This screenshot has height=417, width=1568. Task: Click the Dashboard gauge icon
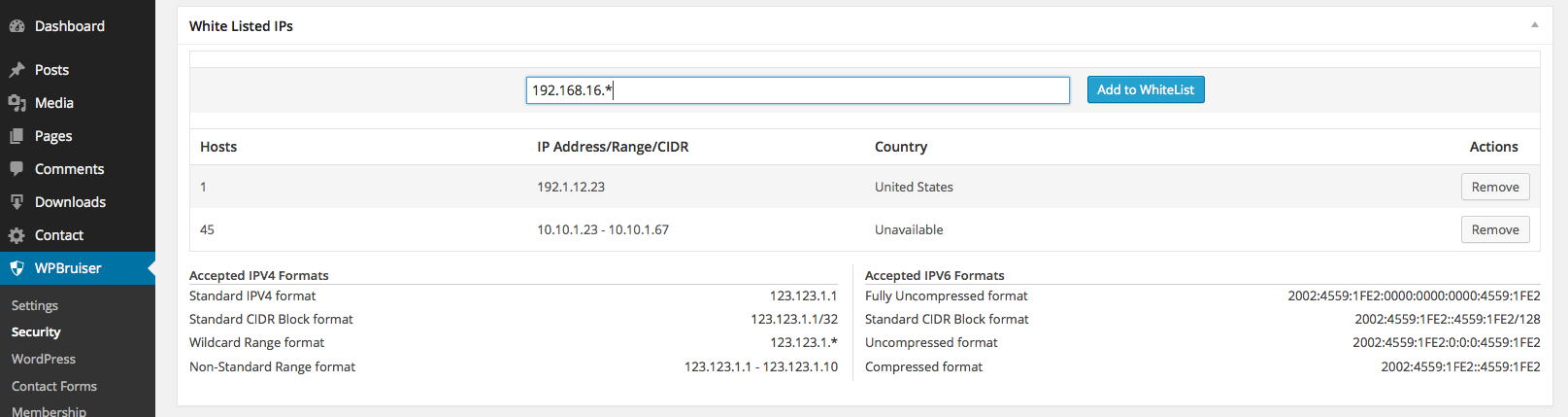pyautogui.click(x=17, y=26)
